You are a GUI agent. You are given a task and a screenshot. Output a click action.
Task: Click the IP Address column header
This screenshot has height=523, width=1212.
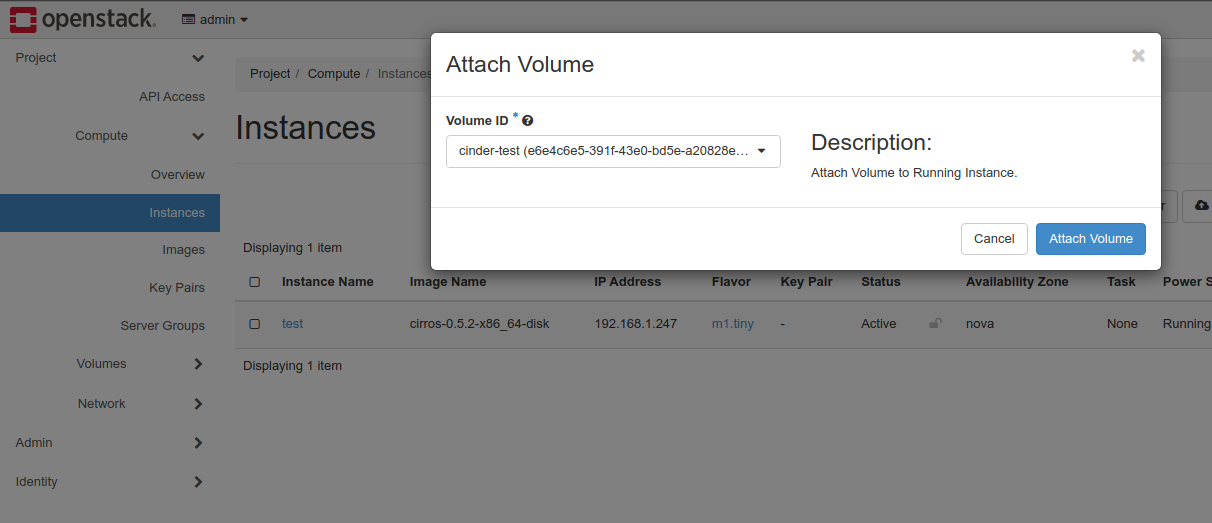[628, 282]
